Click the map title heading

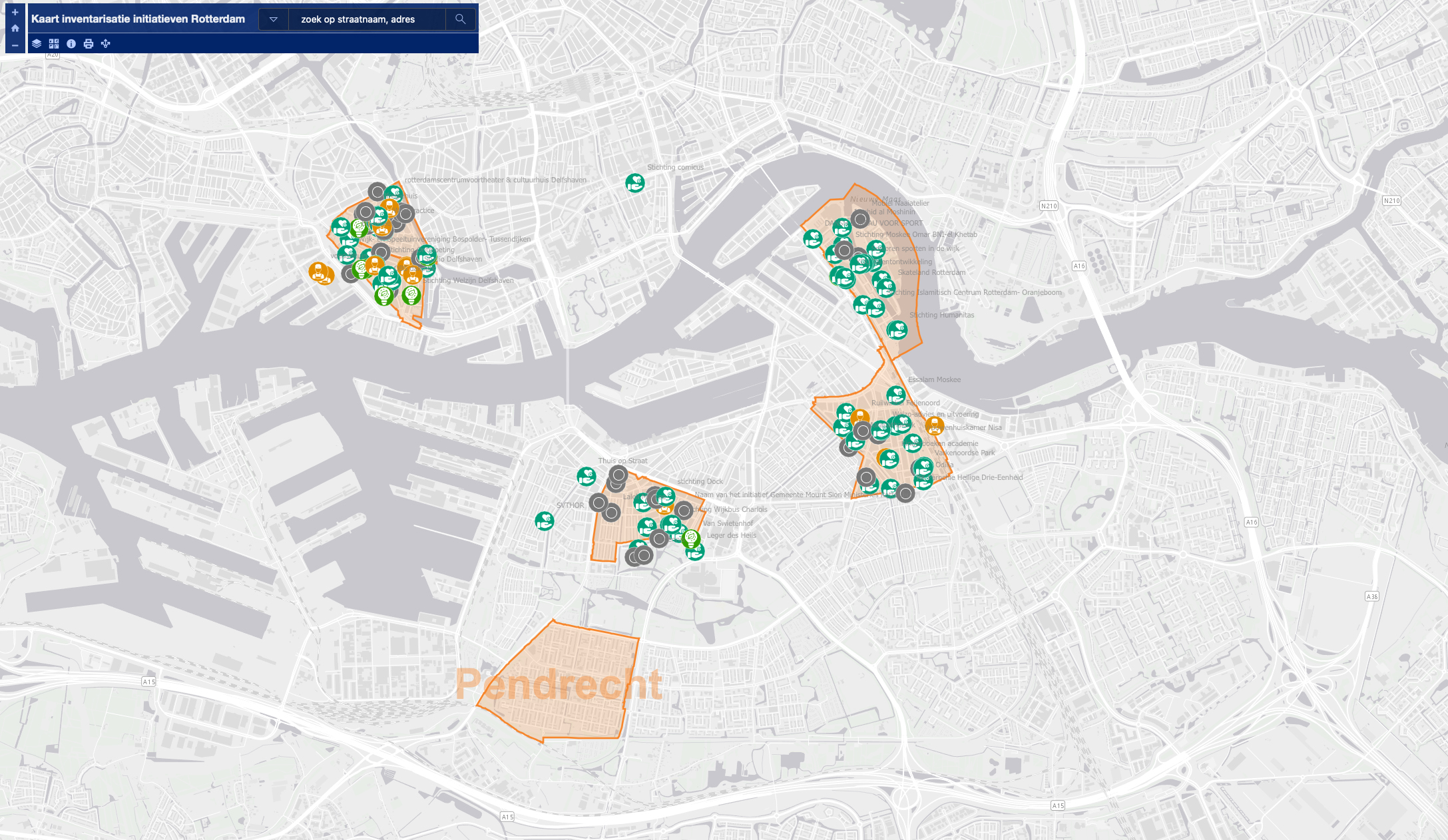(x=138, y=19)
